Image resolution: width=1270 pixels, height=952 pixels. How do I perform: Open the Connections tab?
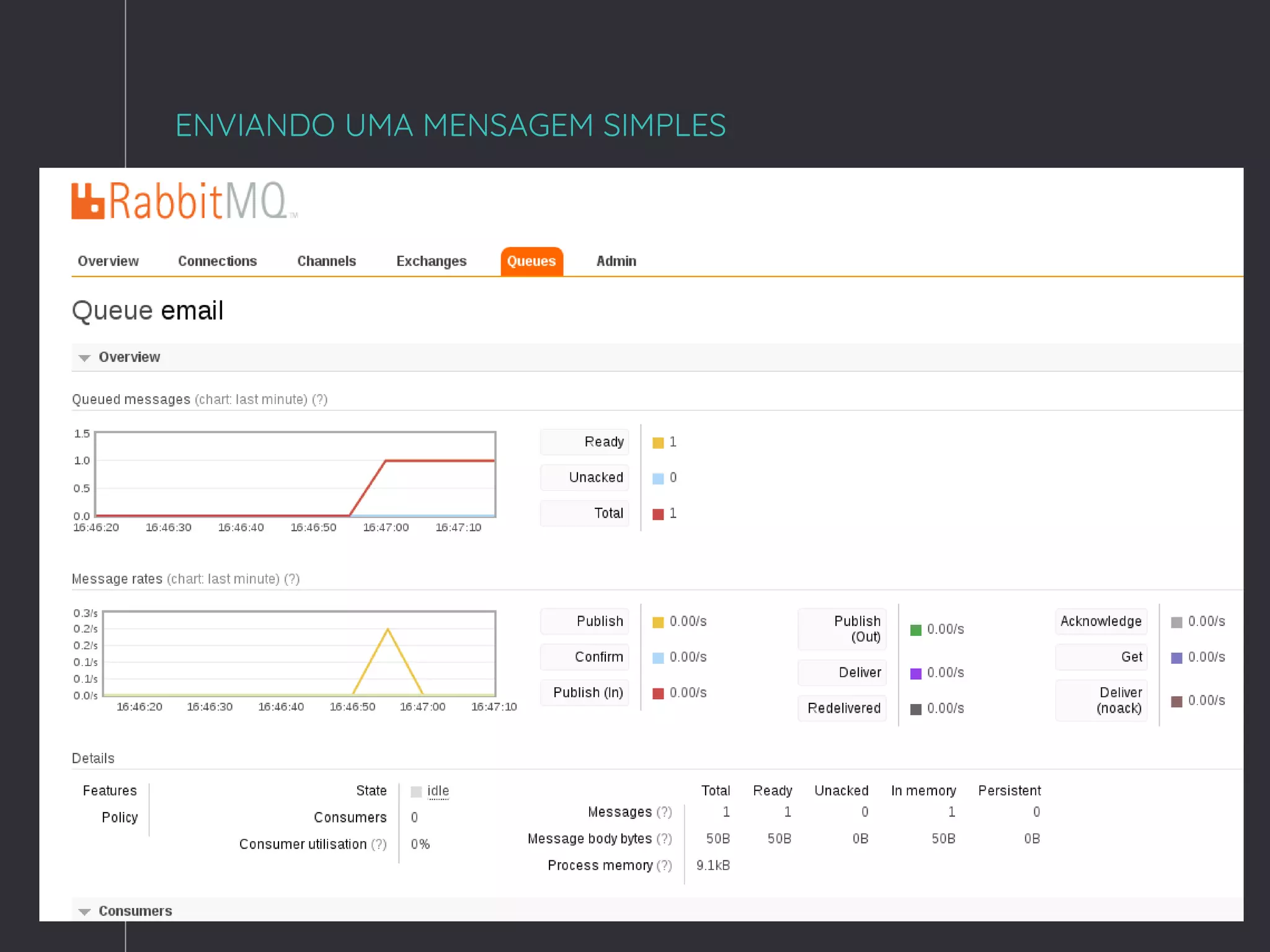217,262
